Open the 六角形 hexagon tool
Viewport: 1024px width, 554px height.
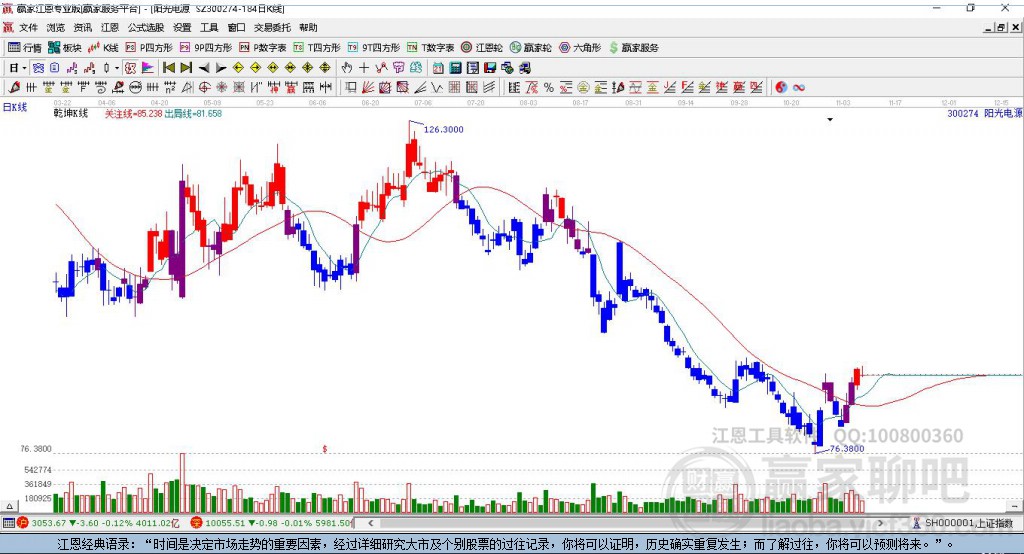tap(580, 48)
